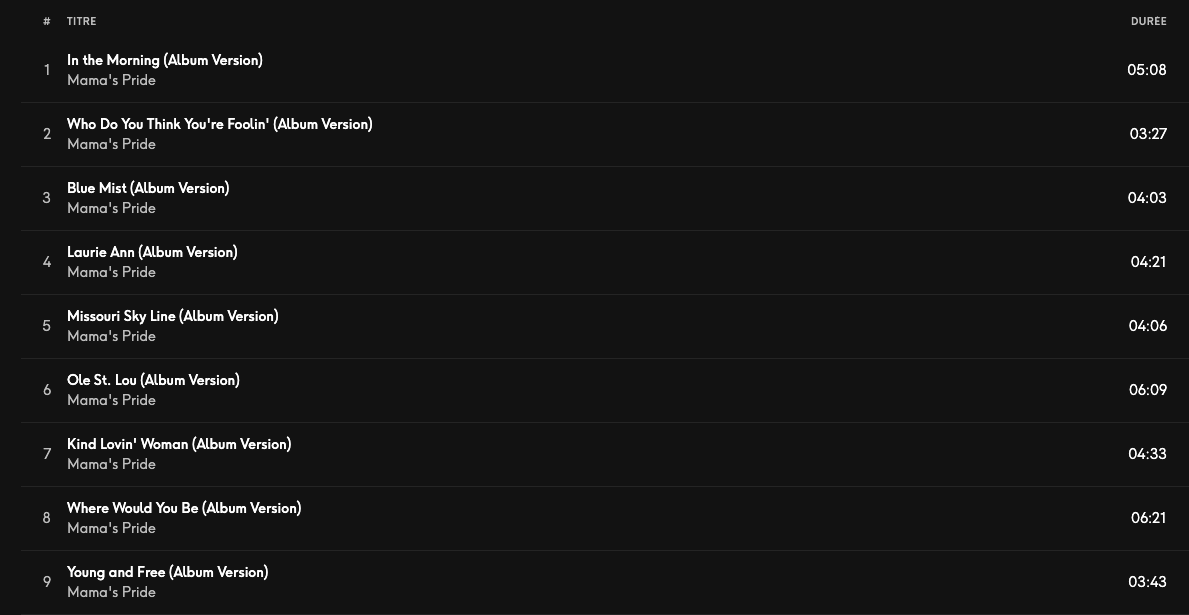
Task: Select Who Do You Think You're Foolin' title
Action: [x=219, y=124]
